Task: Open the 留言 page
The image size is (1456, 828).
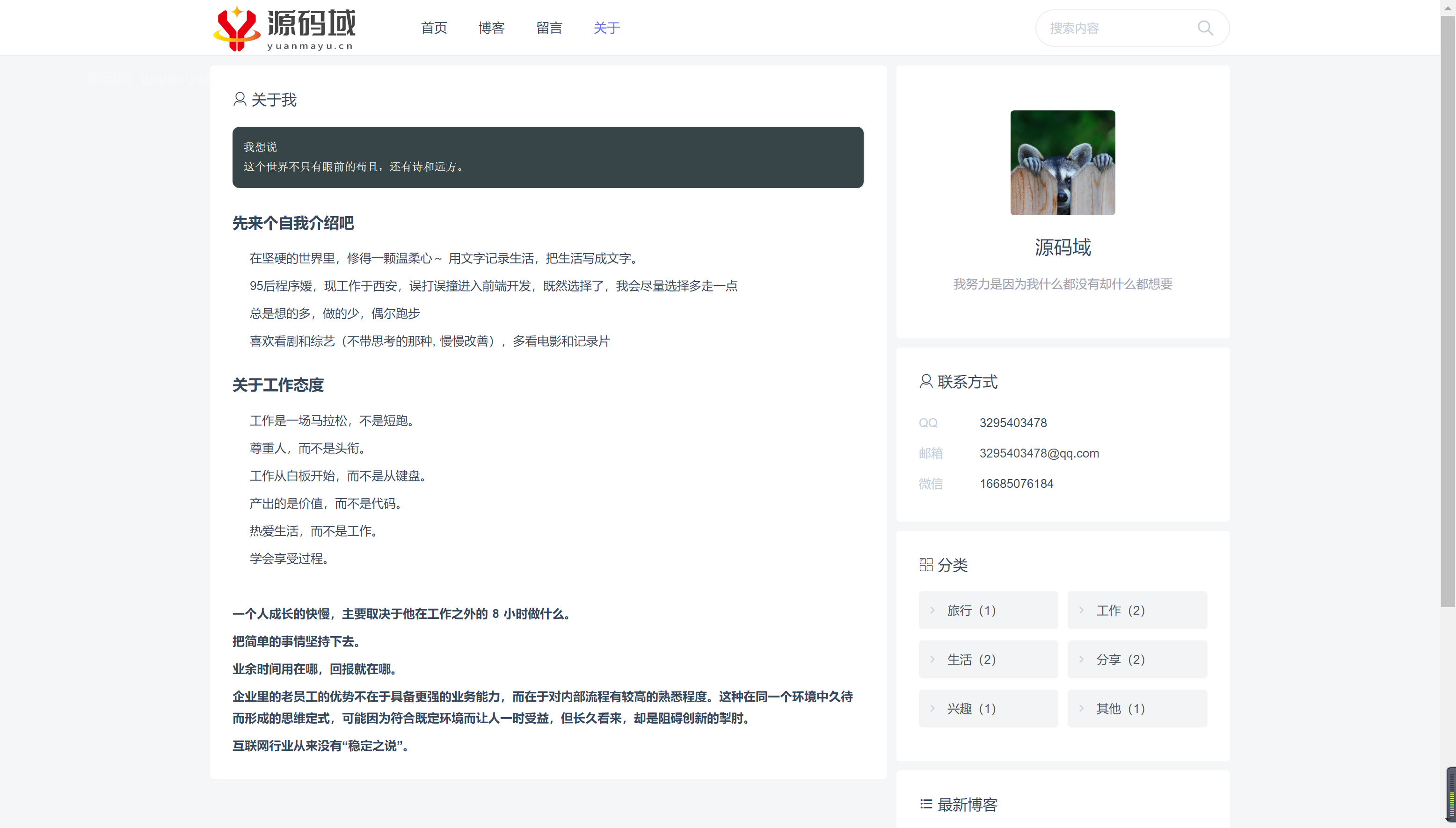Action: click(x=549, y=27)
